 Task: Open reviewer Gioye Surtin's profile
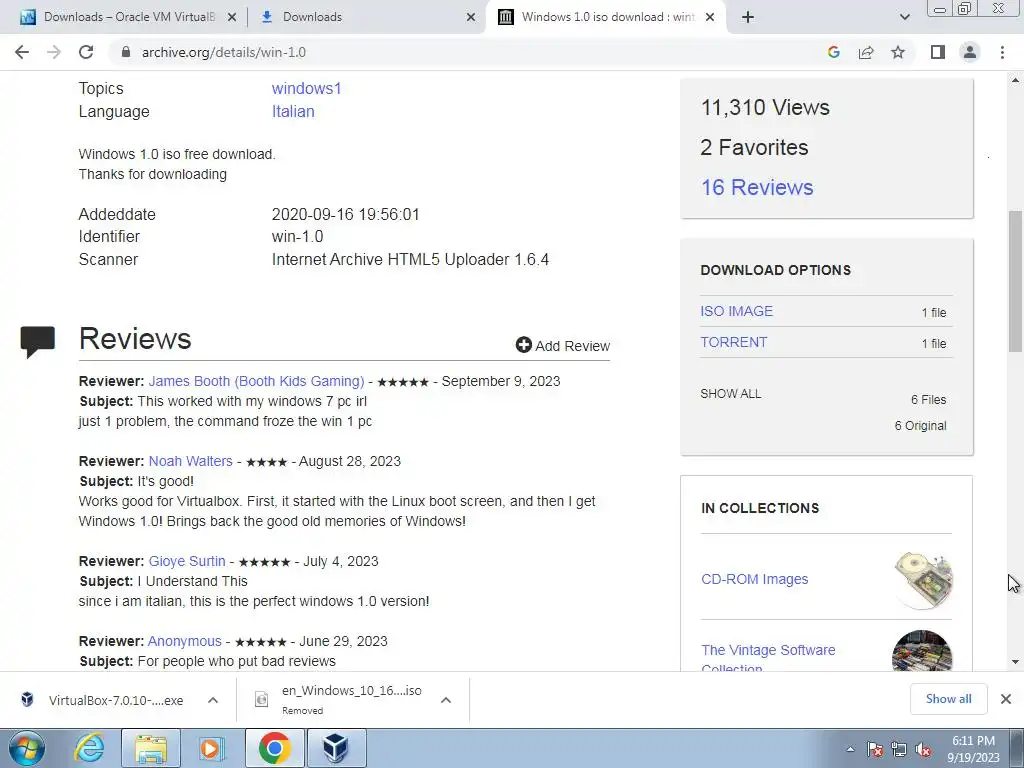187,561
